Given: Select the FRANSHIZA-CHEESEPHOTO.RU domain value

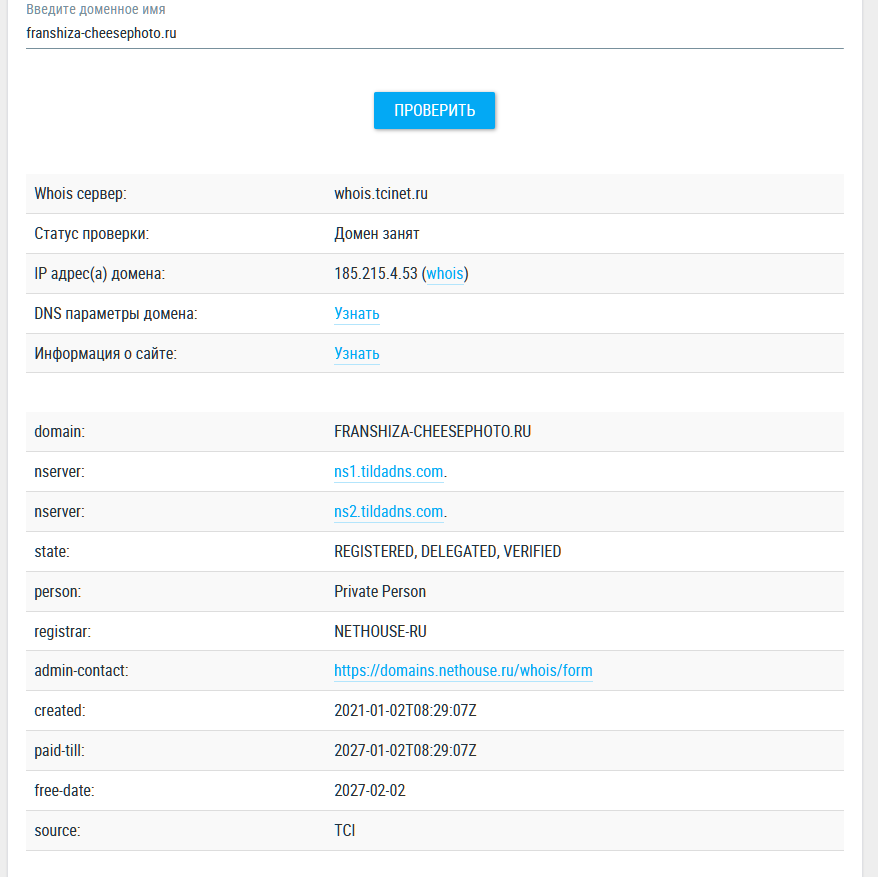Looking at the screenshot, I should 432,431.
